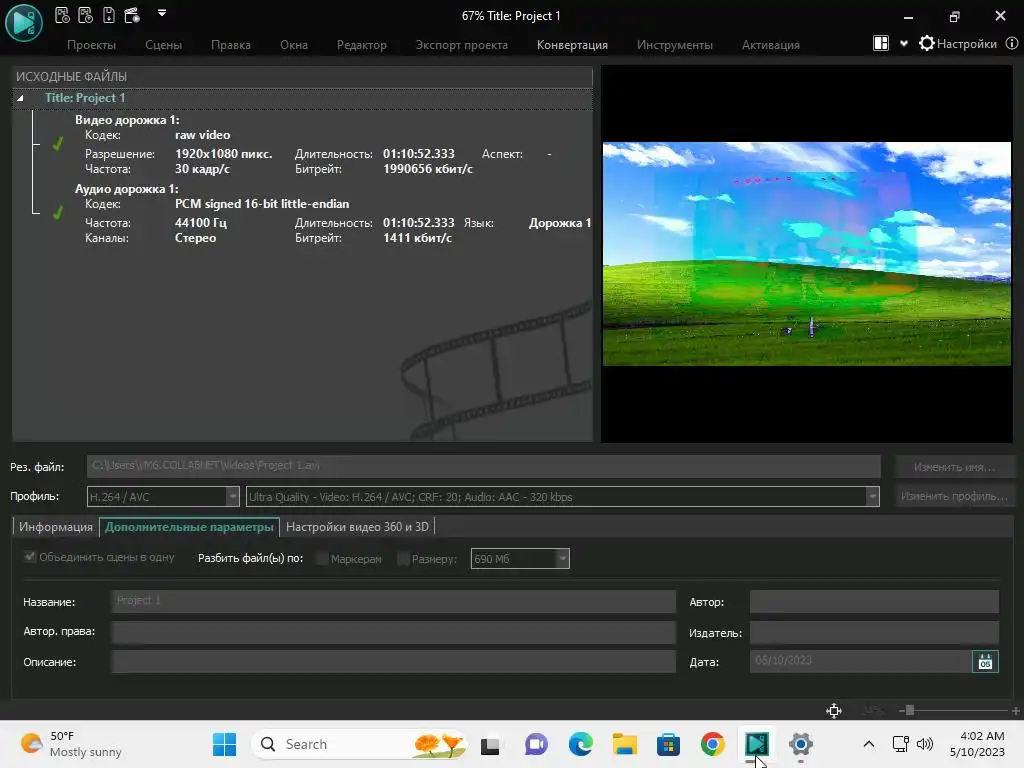The width and height of the screenshot is (1024, 768).
Task: Open Task View on the taskbar
Action: [x=490, y=744]
